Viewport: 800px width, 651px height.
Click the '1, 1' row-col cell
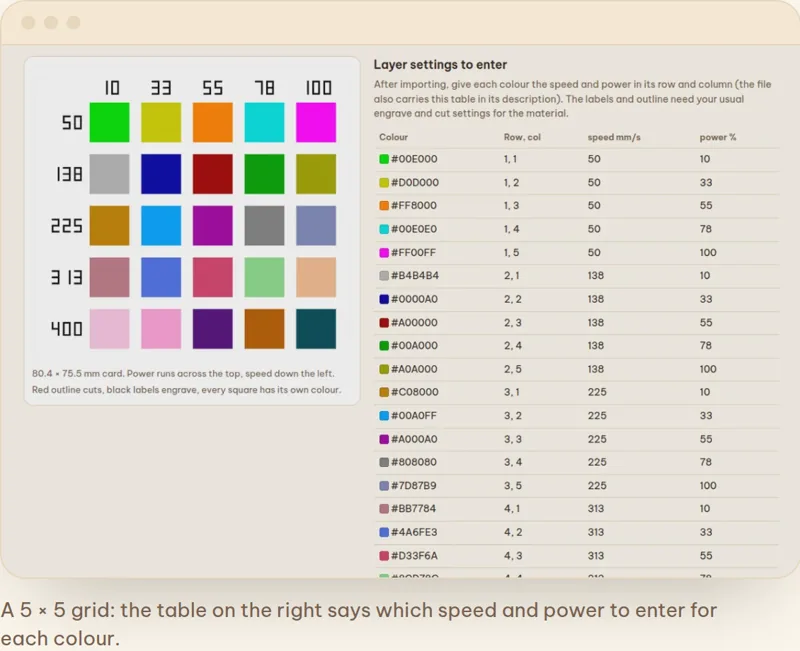(510, 159)
